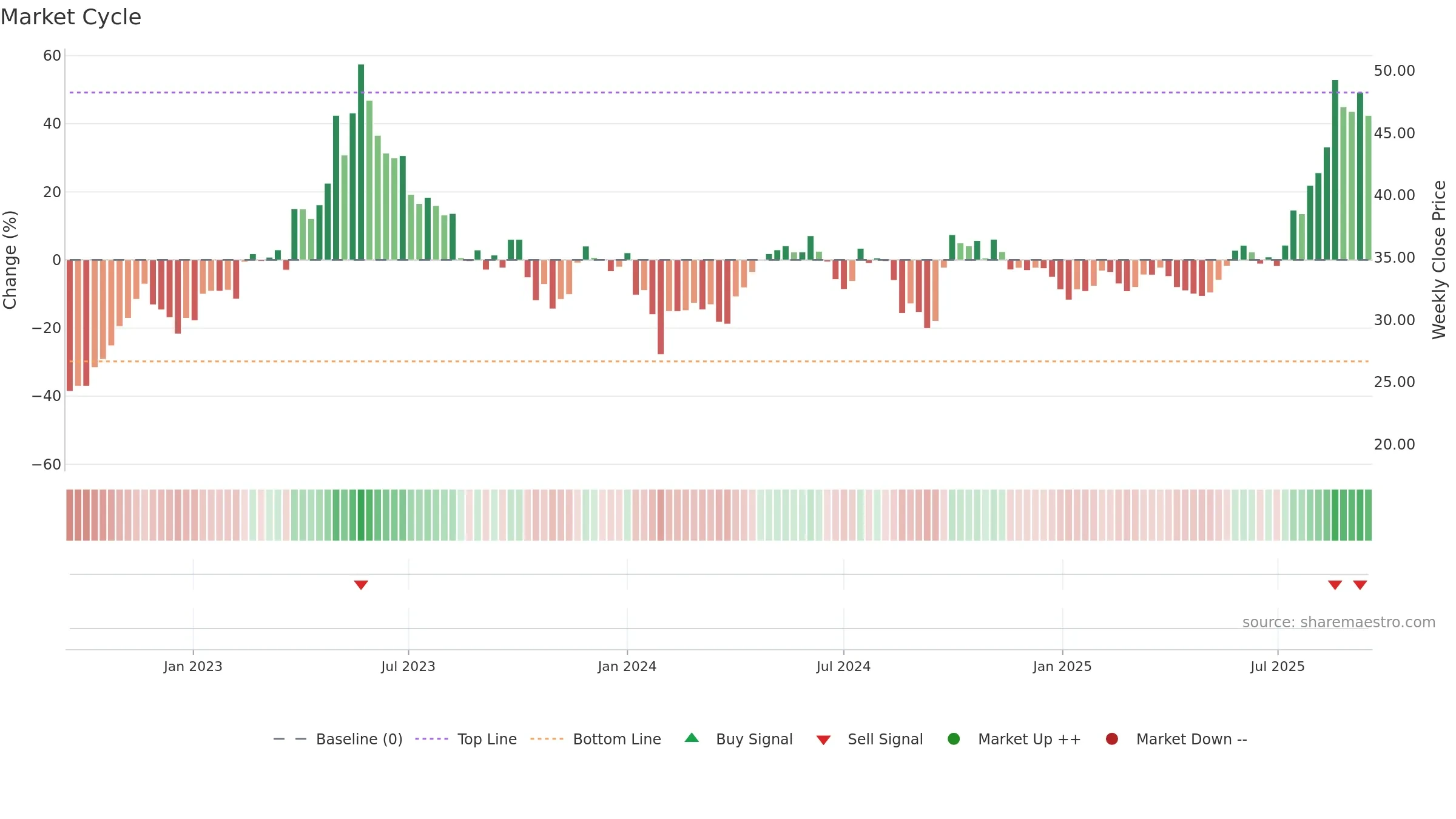This screenshot has width=1456, height=819.
Task: Click the green Market Up legend dot
Action: coord(954,739)
